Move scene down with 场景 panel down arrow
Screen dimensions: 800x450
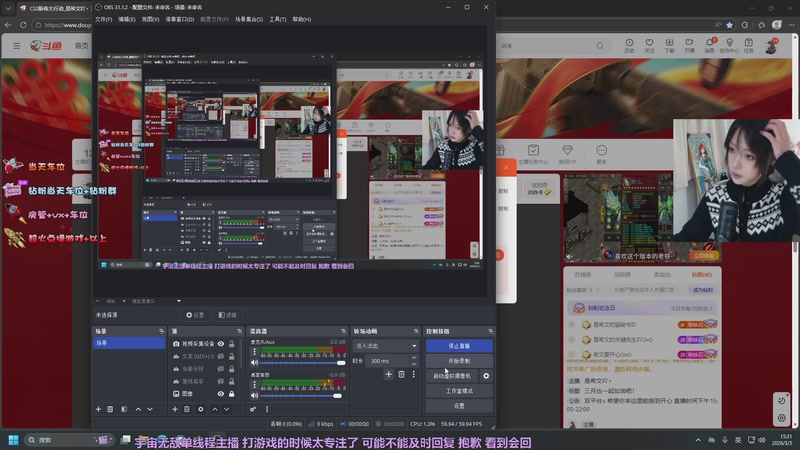[150, 409]
